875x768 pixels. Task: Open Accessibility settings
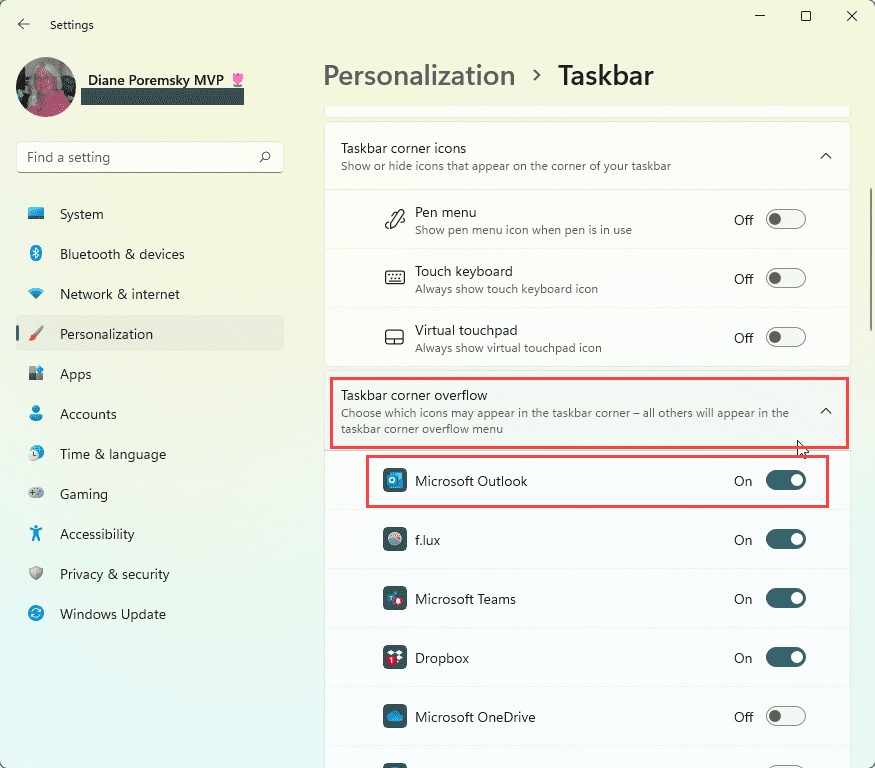(x=150, y=534)
